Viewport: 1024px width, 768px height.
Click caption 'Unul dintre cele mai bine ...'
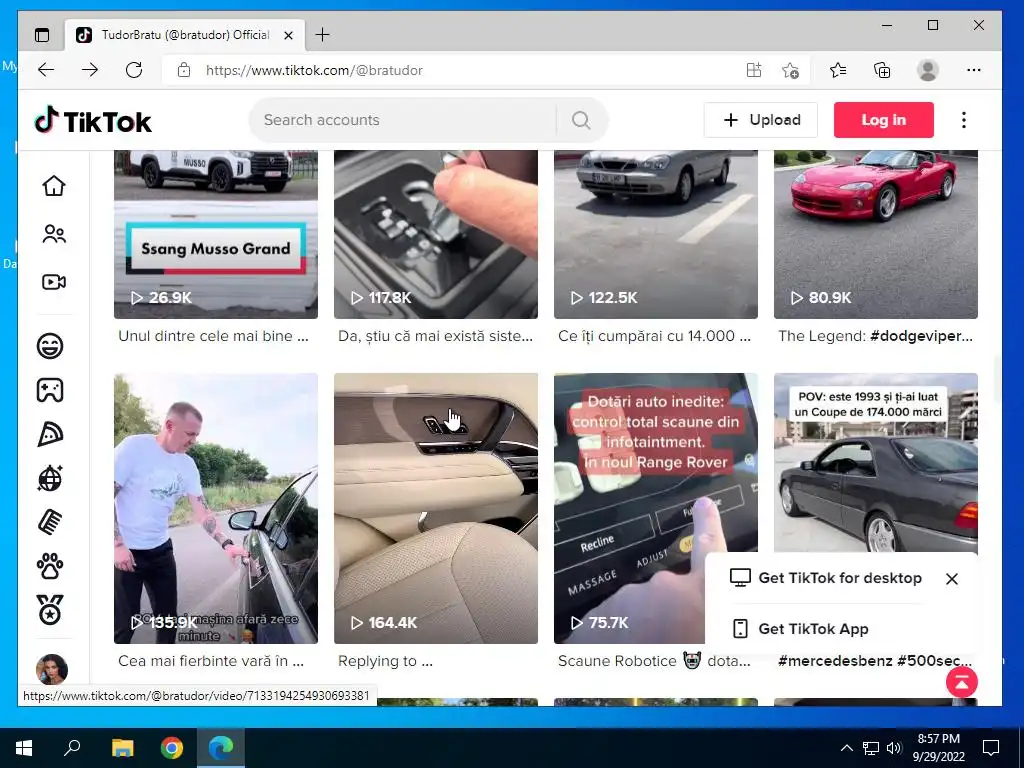tap(213, 336)
